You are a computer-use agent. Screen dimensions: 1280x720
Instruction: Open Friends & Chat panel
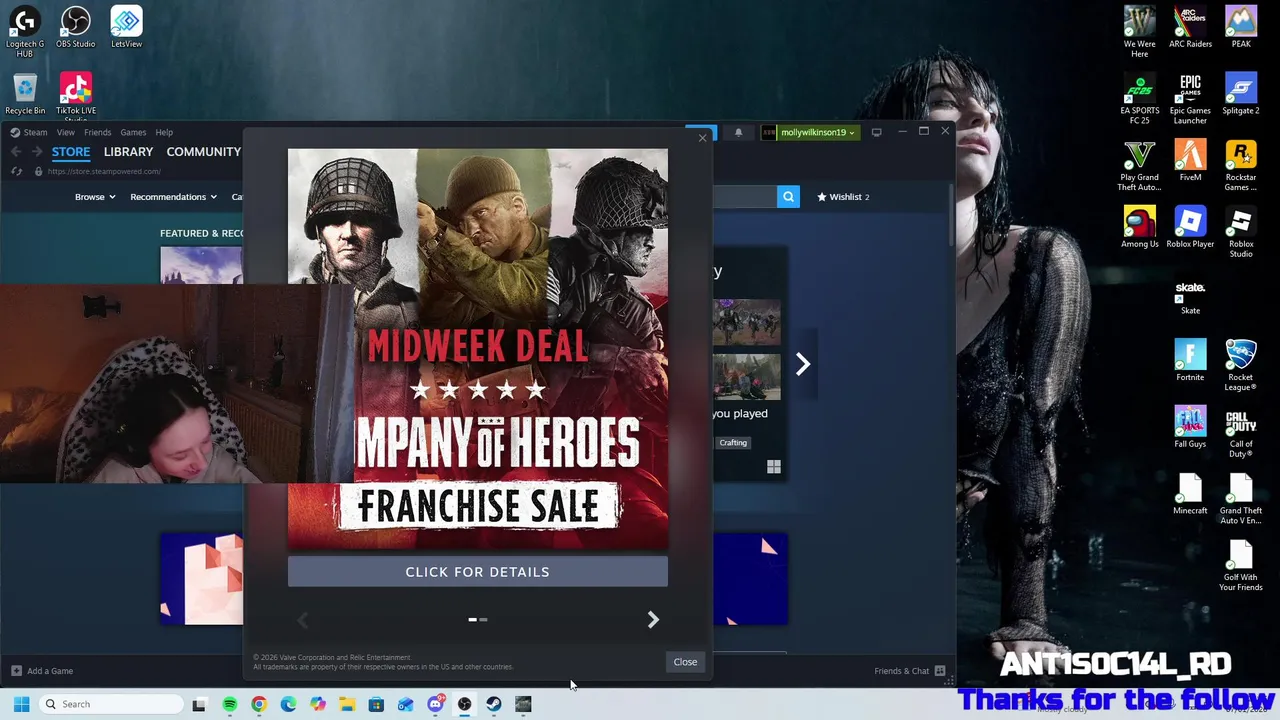(909, 671)
